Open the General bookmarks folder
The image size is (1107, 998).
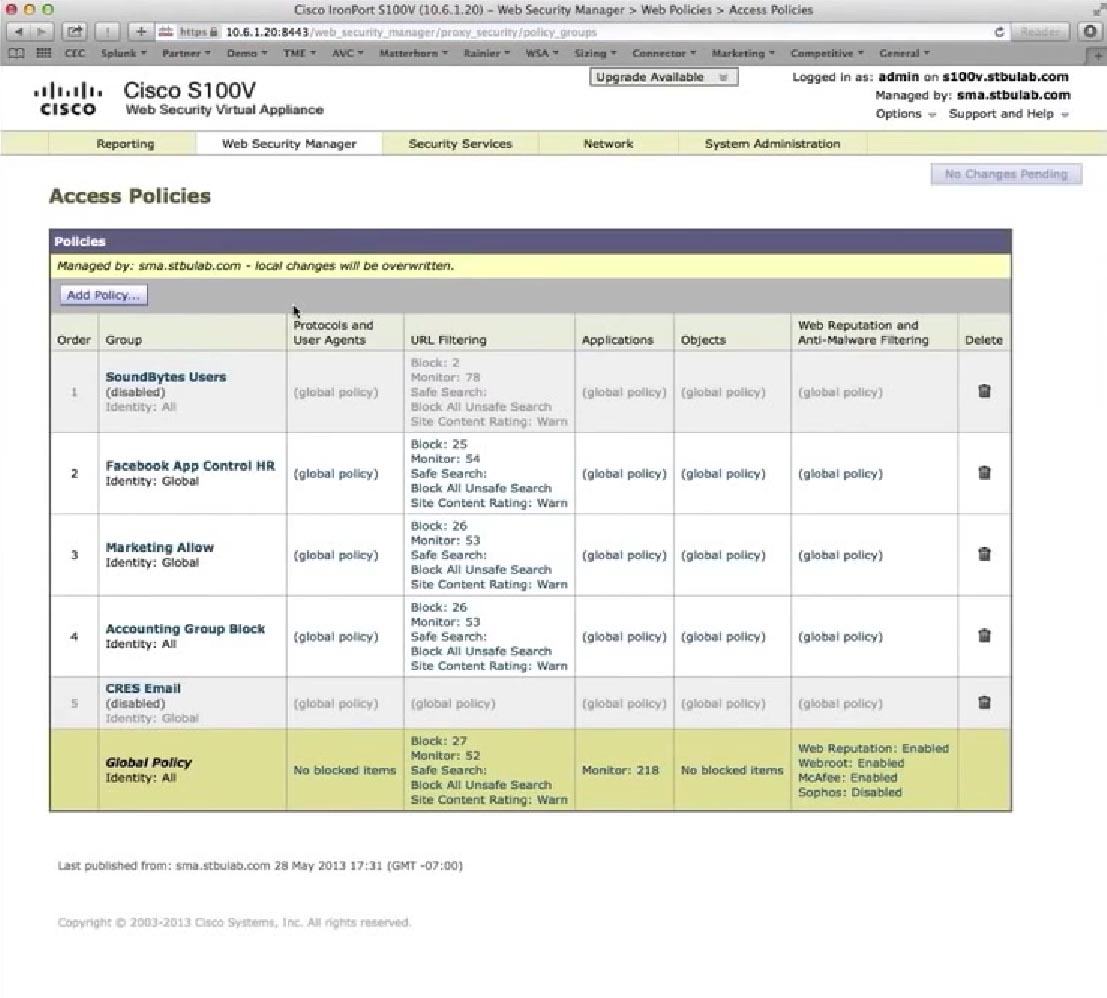(x=904, y=53)
